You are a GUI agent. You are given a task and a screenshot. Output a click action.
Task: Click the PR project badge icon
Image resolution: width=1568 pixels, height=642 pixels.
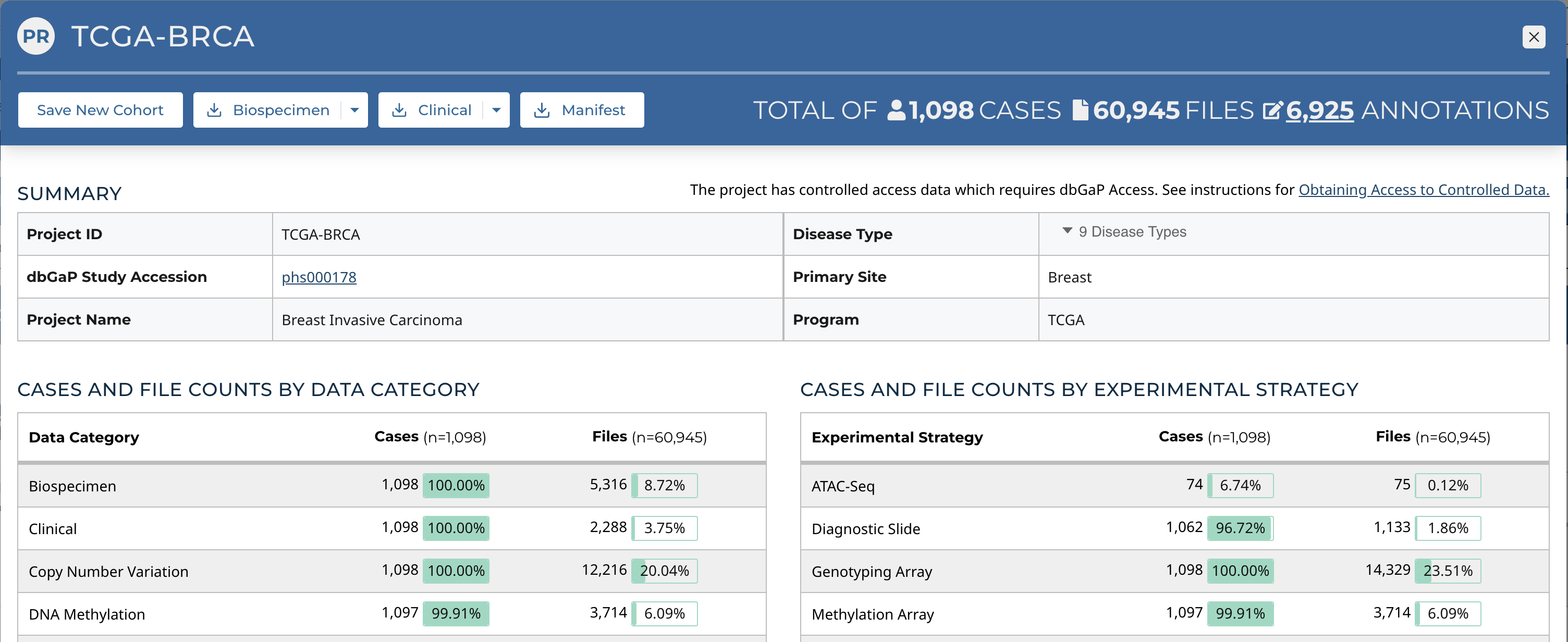coord(36,36)
